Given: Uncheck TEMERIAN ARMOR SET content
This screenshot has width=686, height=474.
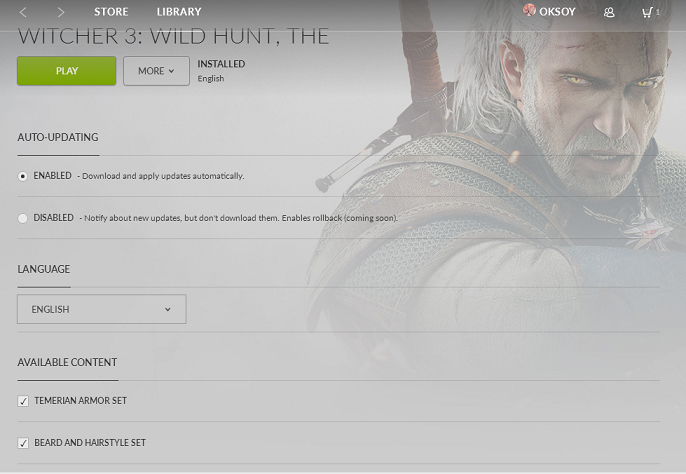Looking at the screenshot, I should [23, 401].
